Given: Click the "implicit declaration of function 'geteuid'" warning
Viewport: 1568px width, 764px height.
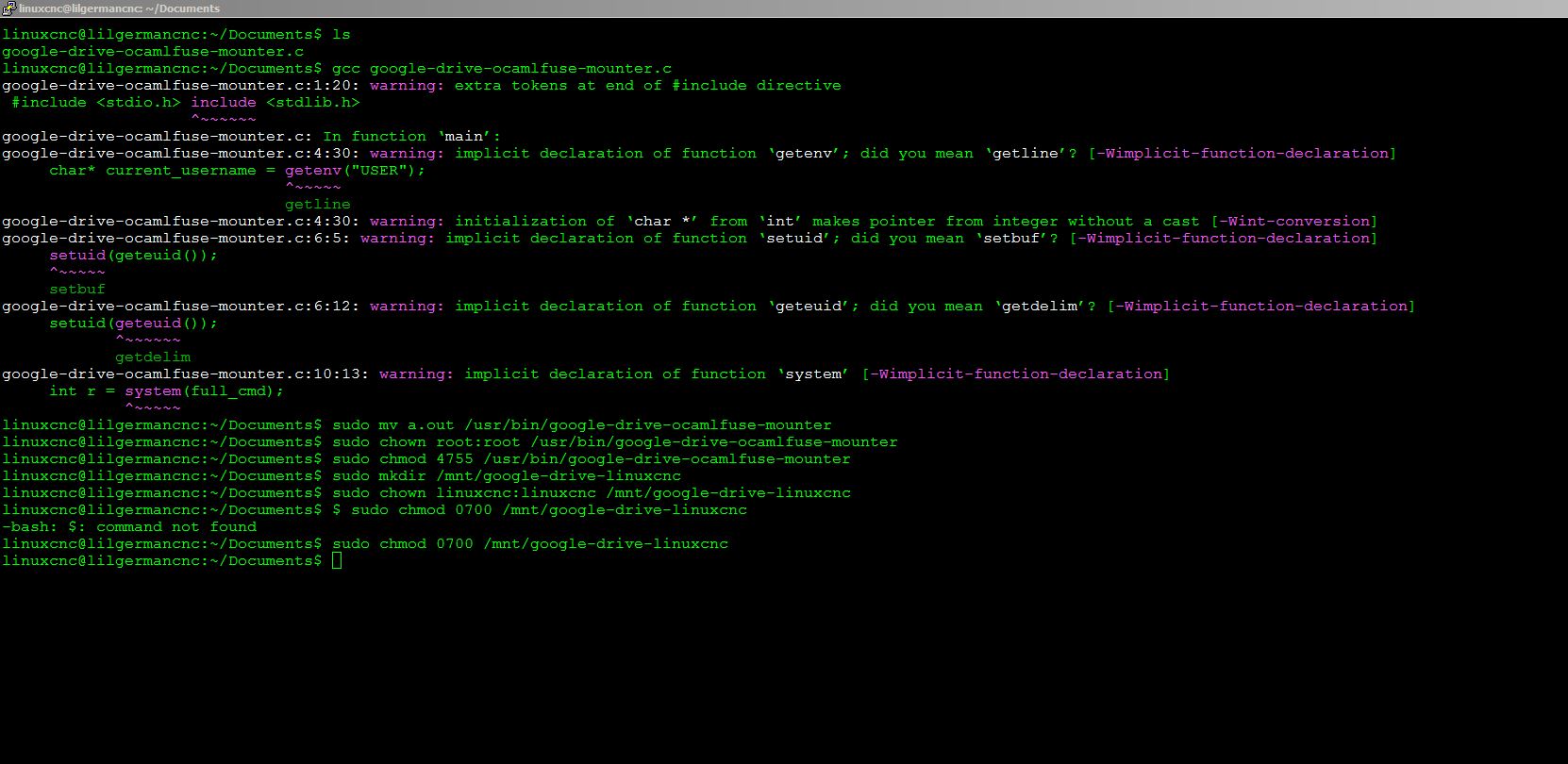Looking at the screenshot, I should pos(657,306).
